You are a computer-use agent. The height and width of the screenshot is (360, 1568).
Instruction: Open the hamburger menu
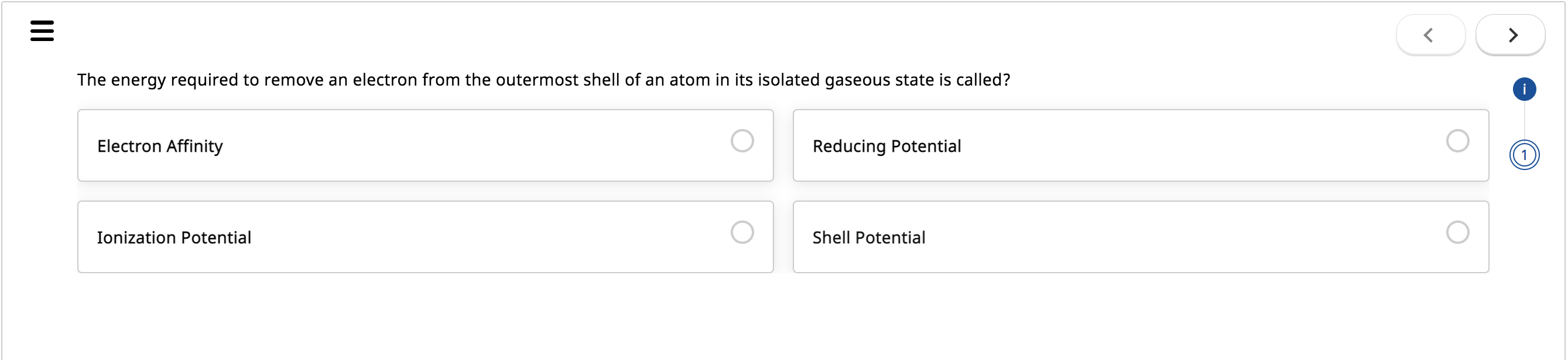[x=42, y=30]
